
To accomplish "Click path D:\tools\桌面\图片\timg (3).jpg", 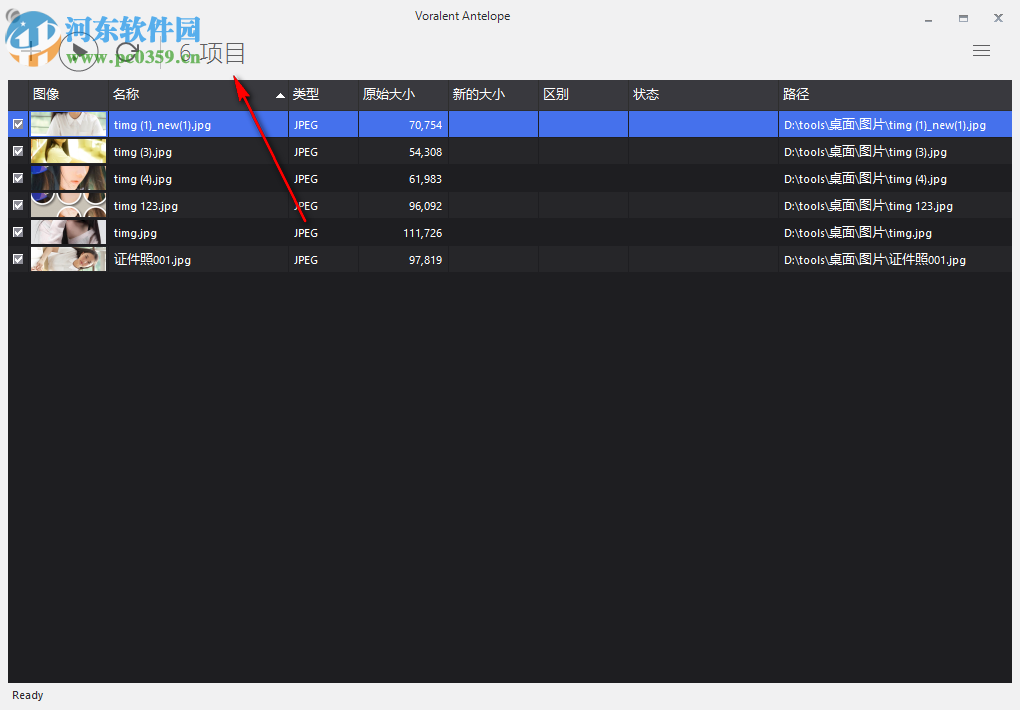I will (865, 152).
